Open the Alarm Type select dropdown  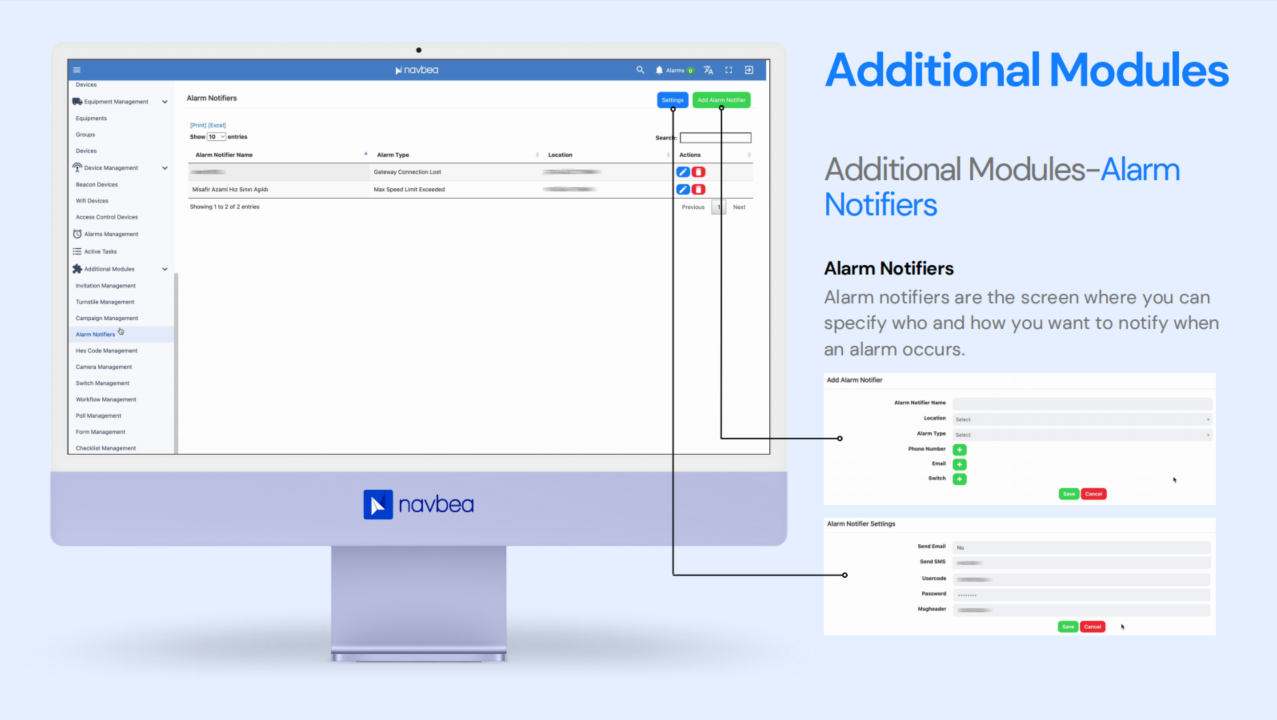(x=1081, y=435)
